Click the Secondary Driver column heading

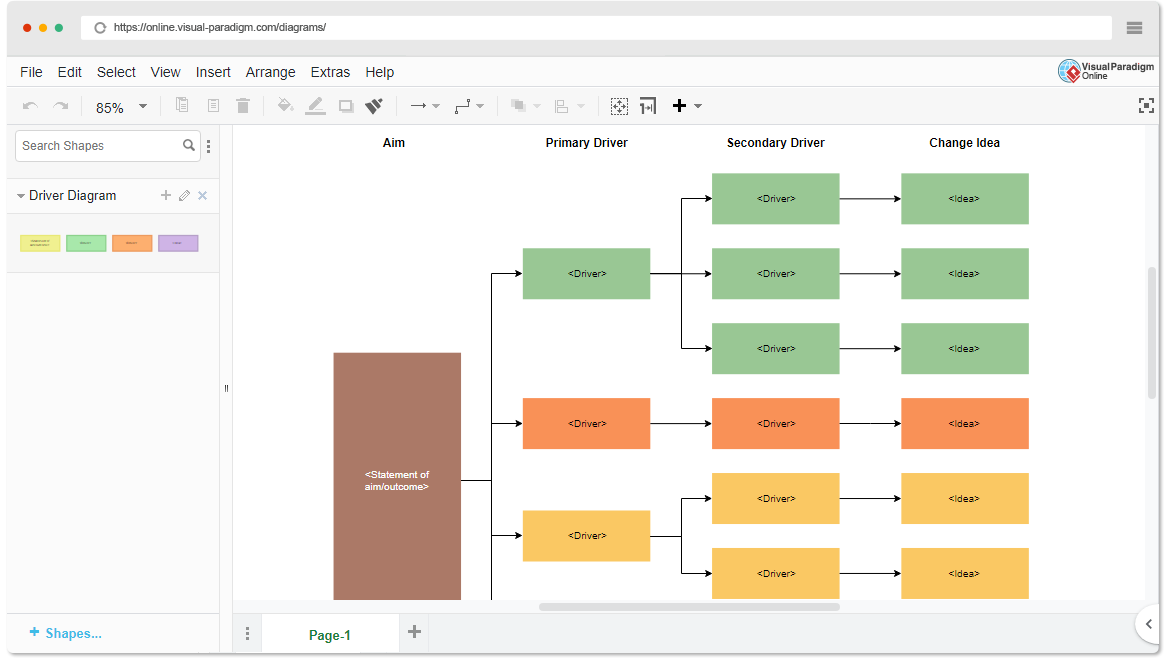(776, 143)
